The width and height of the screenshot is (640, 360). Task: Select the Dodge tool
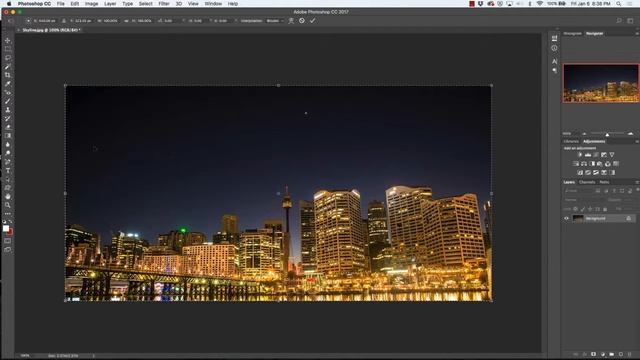[x=8, y=153]
